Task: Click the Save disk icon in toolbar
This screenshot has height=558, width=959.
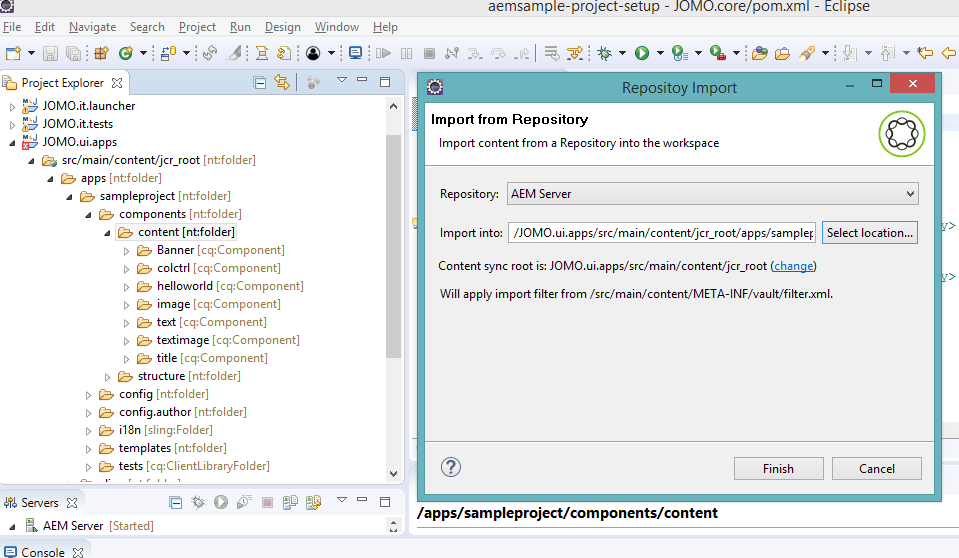Action: pyautogui.click(x=50, y=53)
